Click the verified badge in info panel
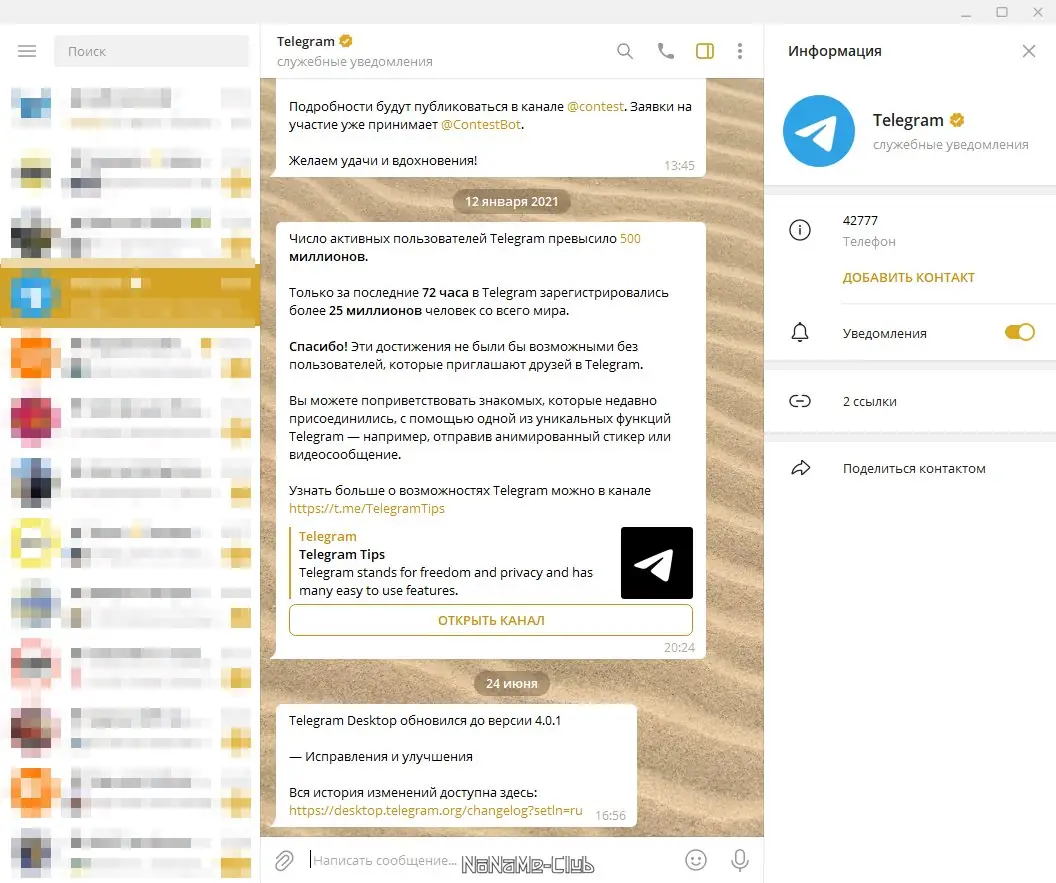The height and width of the screenshot is (883, 1056). coord(957,120)
